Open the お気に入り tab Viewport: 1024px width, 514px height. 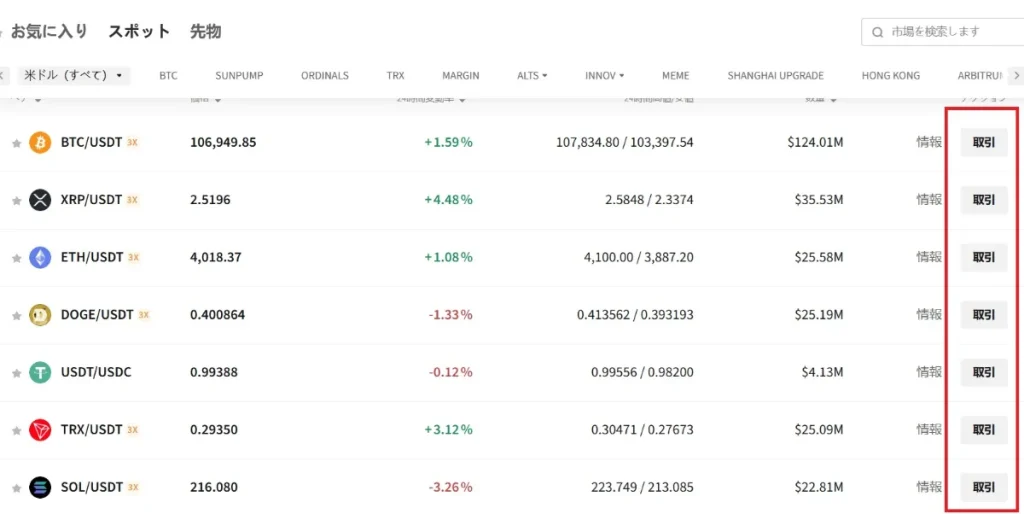[x=48, y=31]
